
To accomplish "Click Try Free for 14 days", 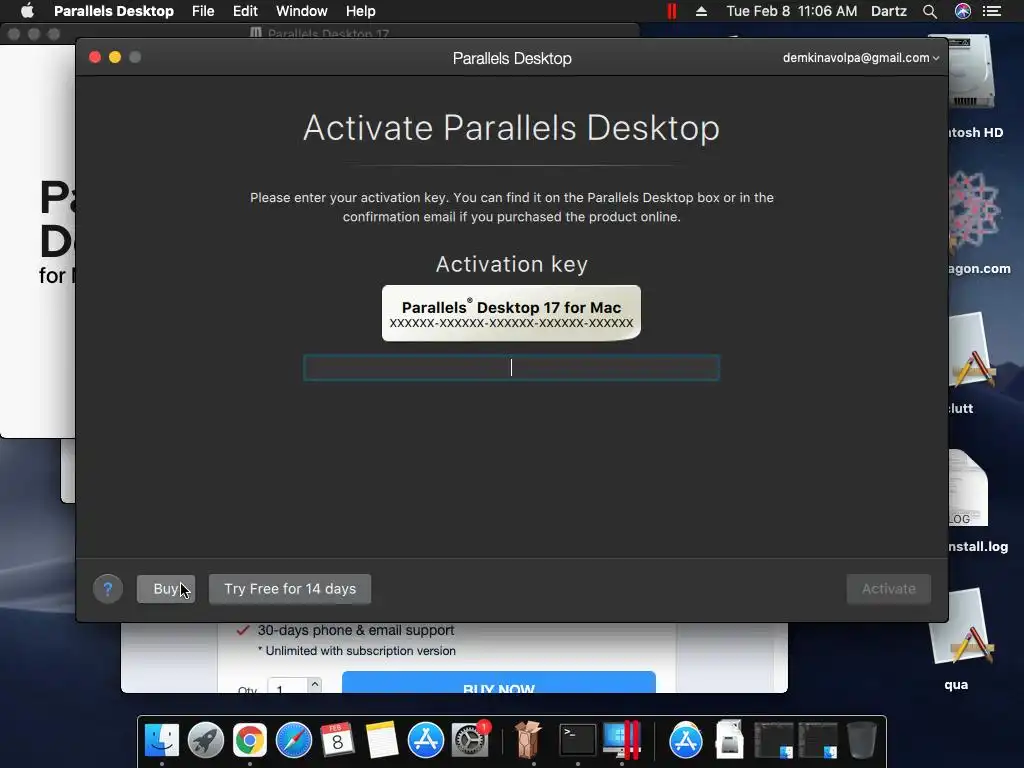I will point(290,589).
